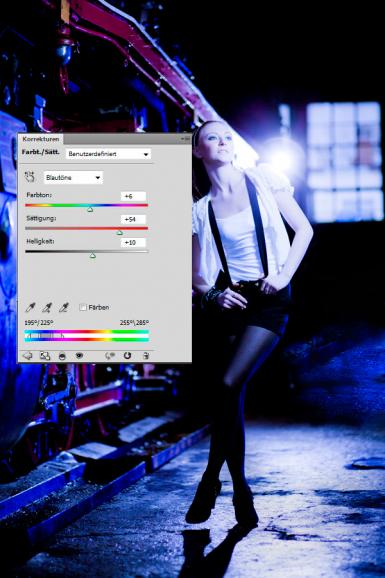
Task: Delete this adjustment layer trash icon
Action: (146, 355)
